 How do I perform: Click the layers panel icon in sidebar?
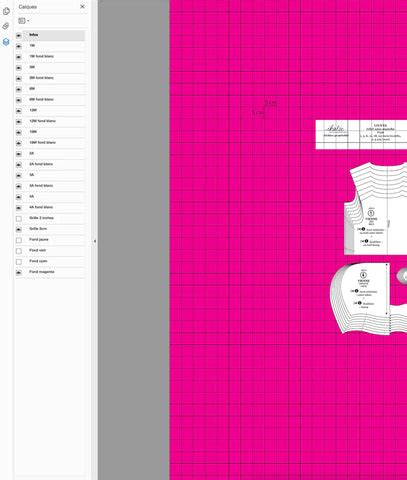pos(6,42)
